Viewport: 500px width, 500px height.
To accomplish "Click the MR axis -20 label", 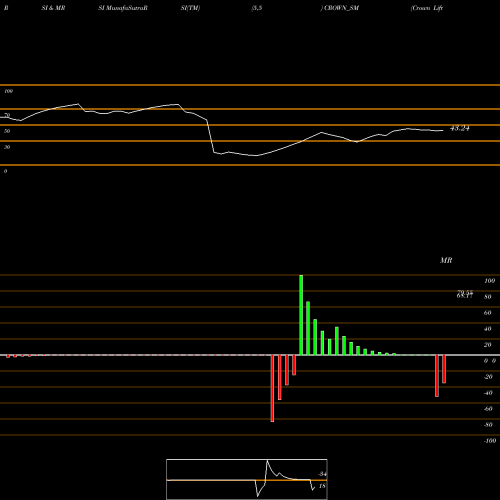I will 488,377.
